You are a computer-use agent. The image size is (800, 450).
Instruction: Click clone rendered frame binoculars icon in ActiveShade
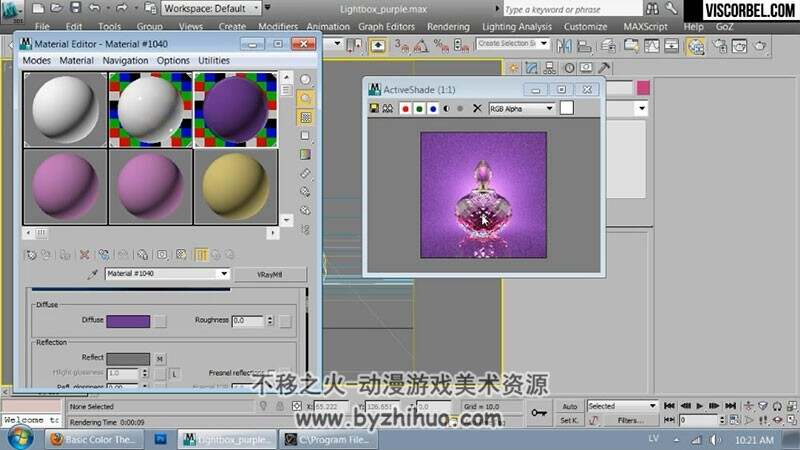[x=388, y=108]
